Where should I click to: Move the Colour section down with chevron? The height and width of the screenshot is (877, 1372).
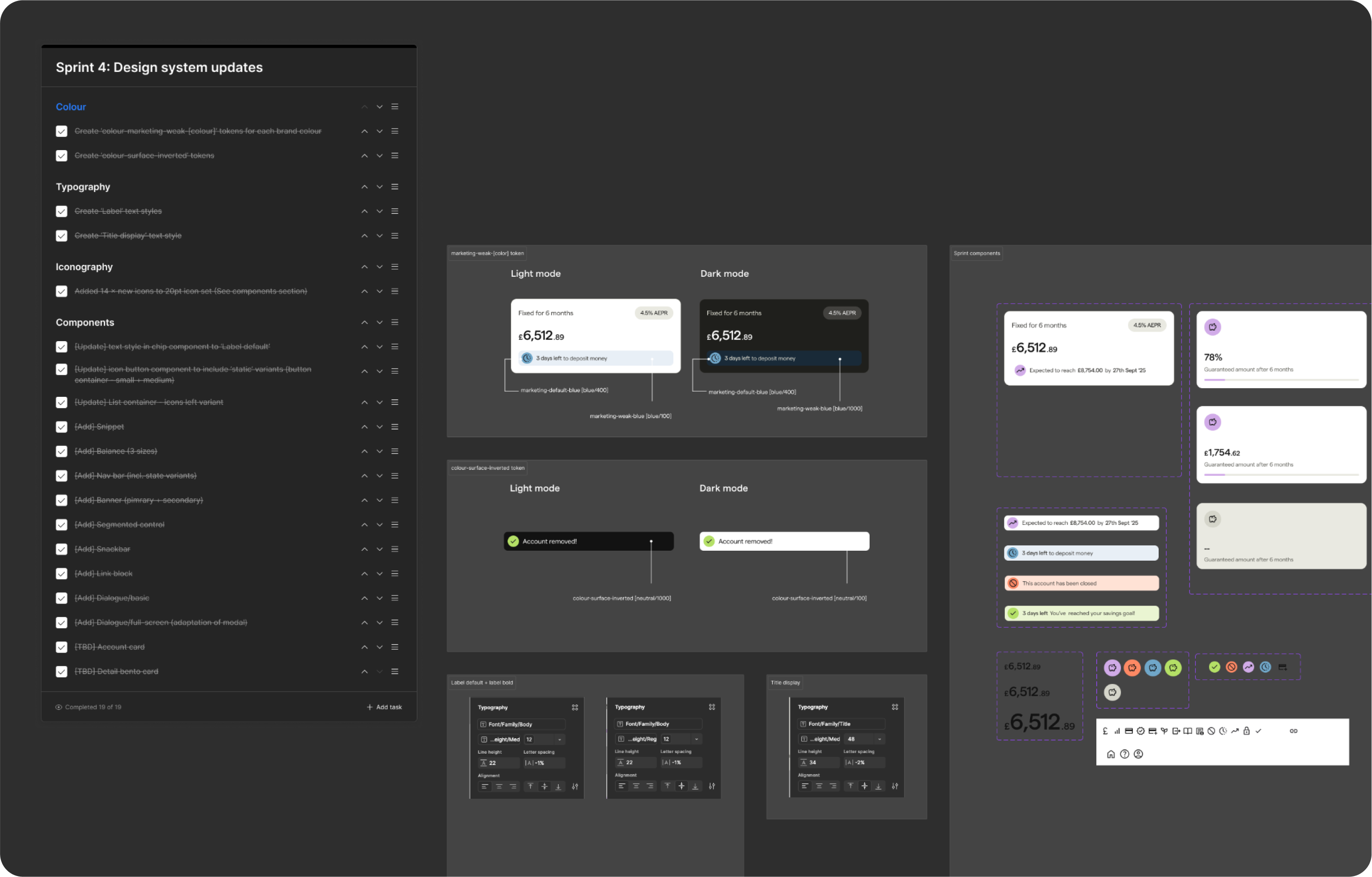[x=380, y=107]
